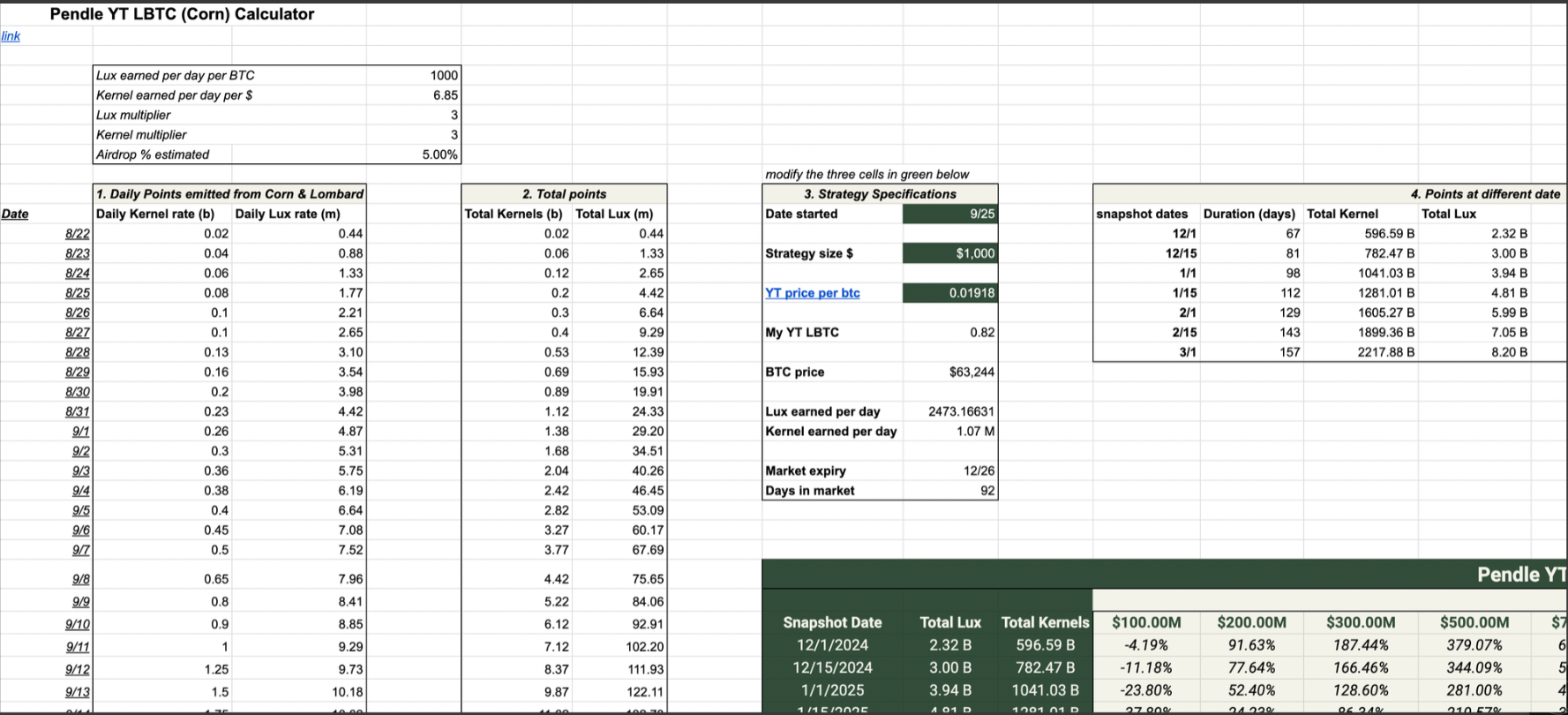Select the BTC price $63,244 cell
Viewport: 1568px width, 715px height.
pyautogui.click(x=950, y=372)
